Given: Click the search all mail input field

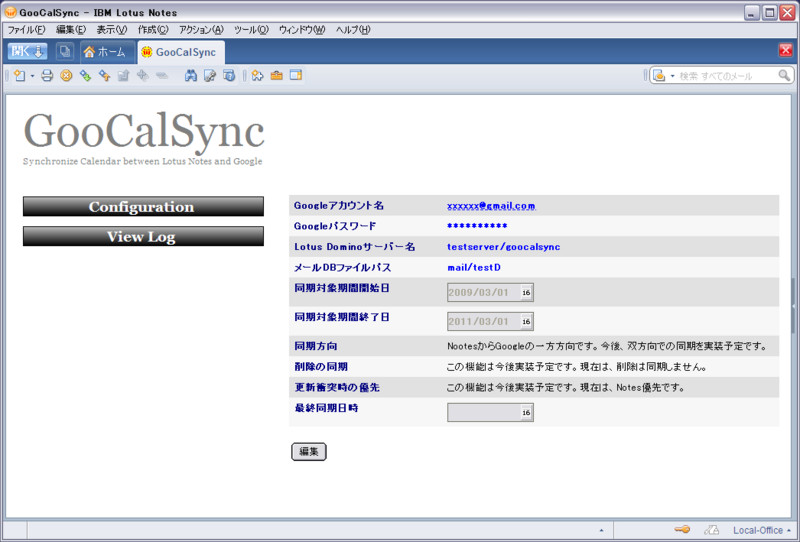Looking at the screenshot, I should pos(727,76).
